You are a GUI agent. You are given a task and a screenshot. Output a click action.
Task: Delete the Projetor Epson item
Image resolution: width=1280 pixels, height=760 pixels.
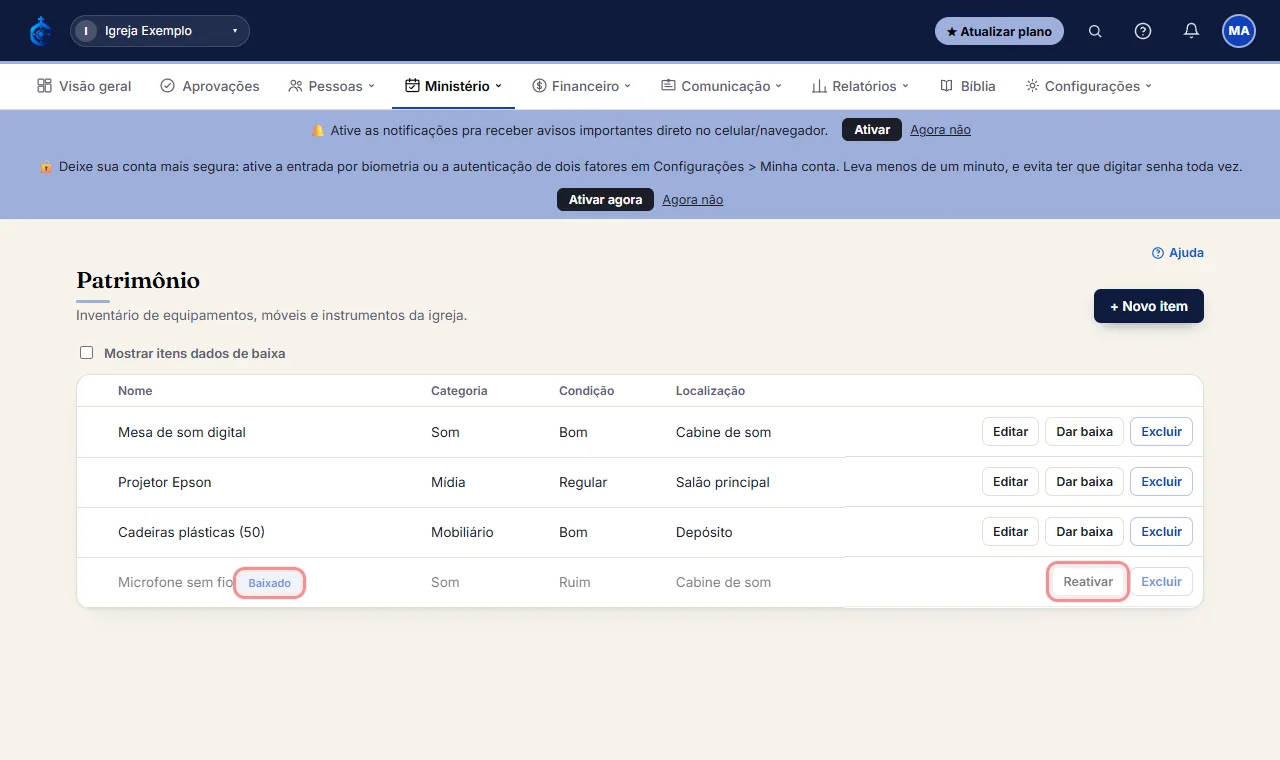coord(1161,482)
